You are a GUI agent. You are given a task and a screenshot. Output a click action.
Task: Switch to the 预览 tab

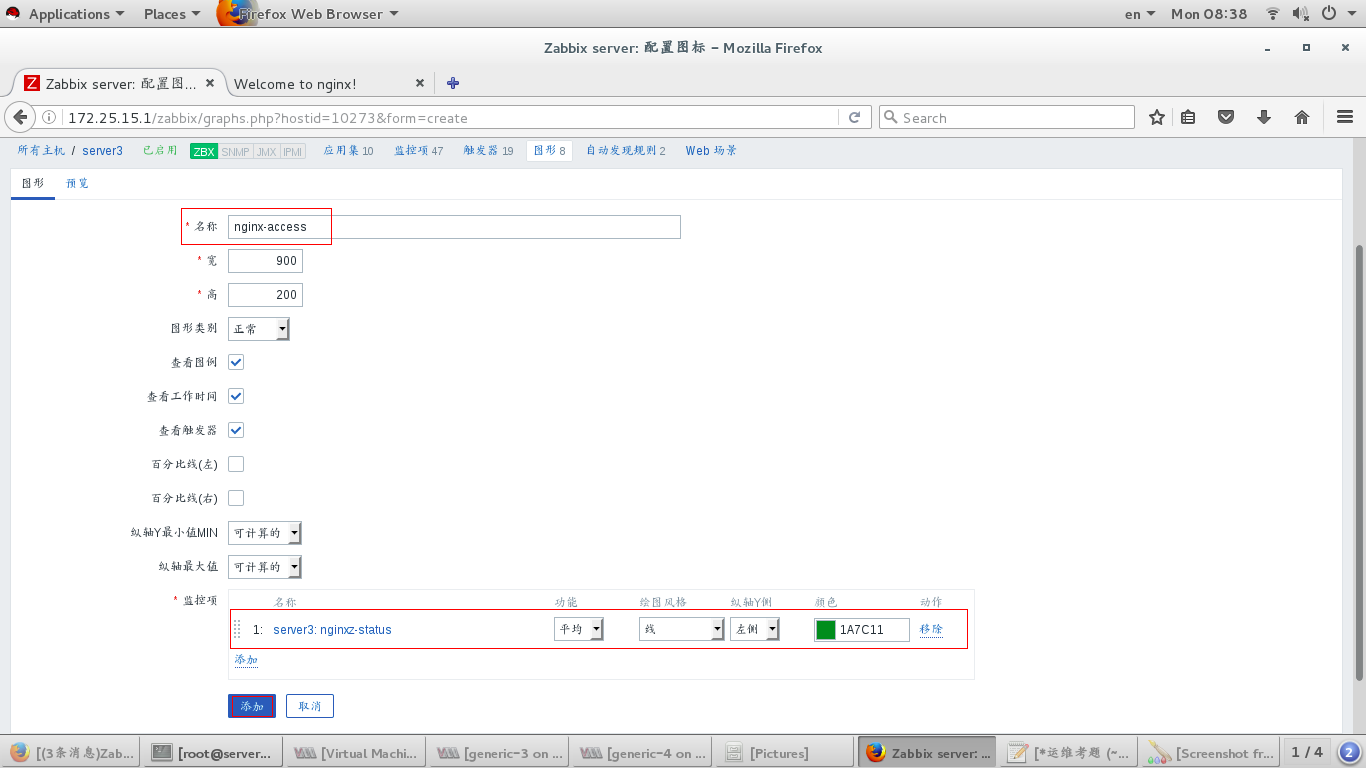77,183
